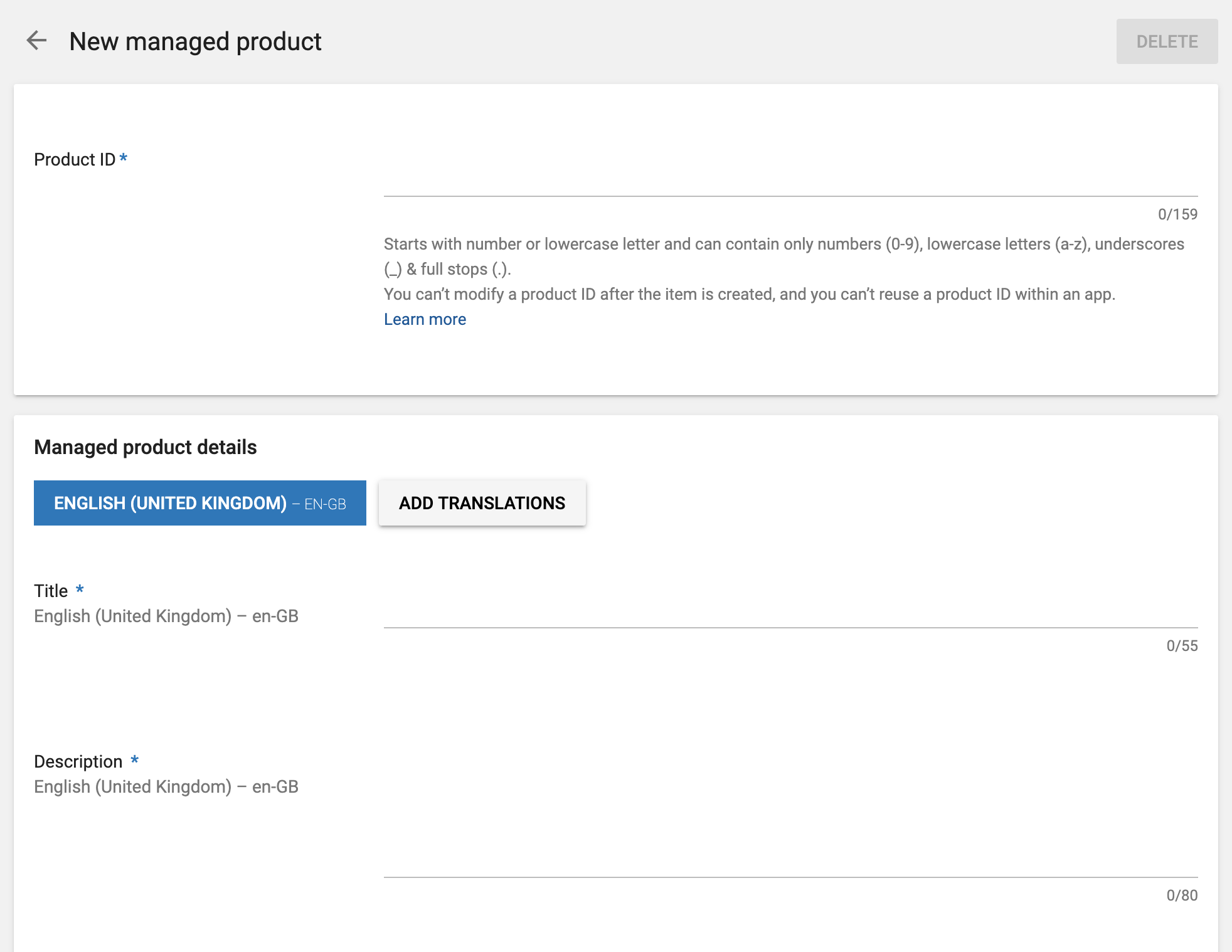Click the ADD TRANSLATIONS button
This screenshot has width=1232, height=952.
(x=482, y=503)
